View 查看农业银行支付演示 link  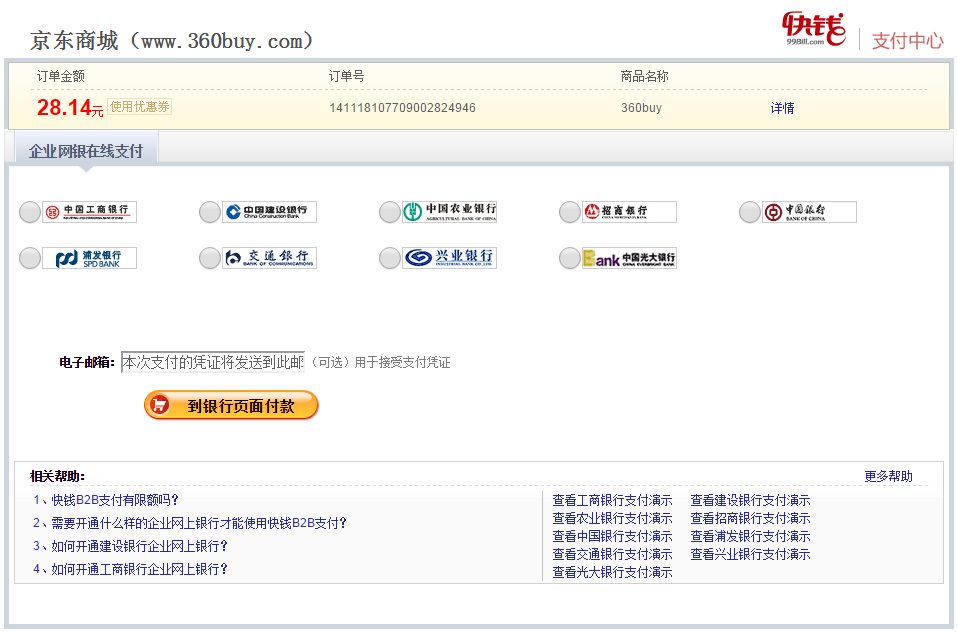point(612,518)
